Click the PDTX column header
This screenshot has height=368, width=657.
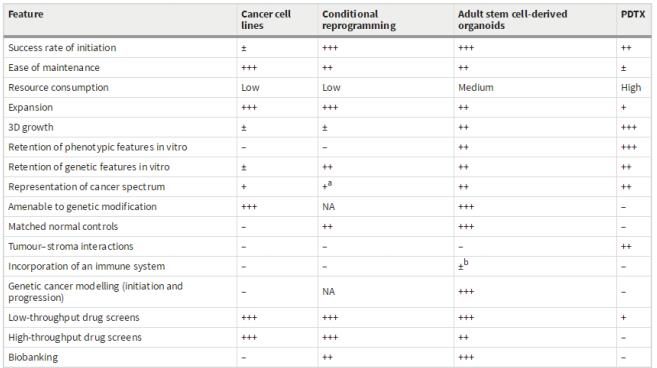click(x=633, y=14)
